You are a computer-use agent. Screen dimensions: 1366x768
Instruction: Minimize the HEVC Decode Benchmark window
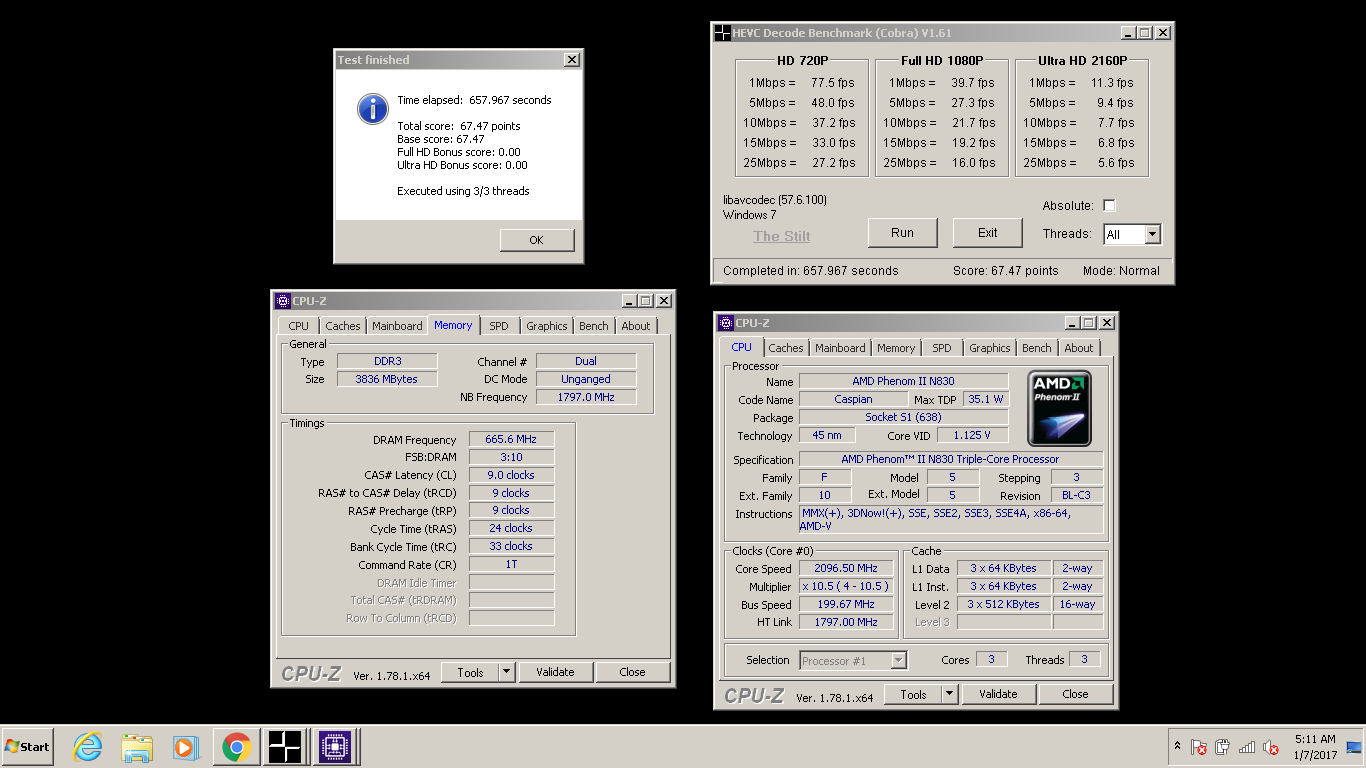click(1128, 33)
